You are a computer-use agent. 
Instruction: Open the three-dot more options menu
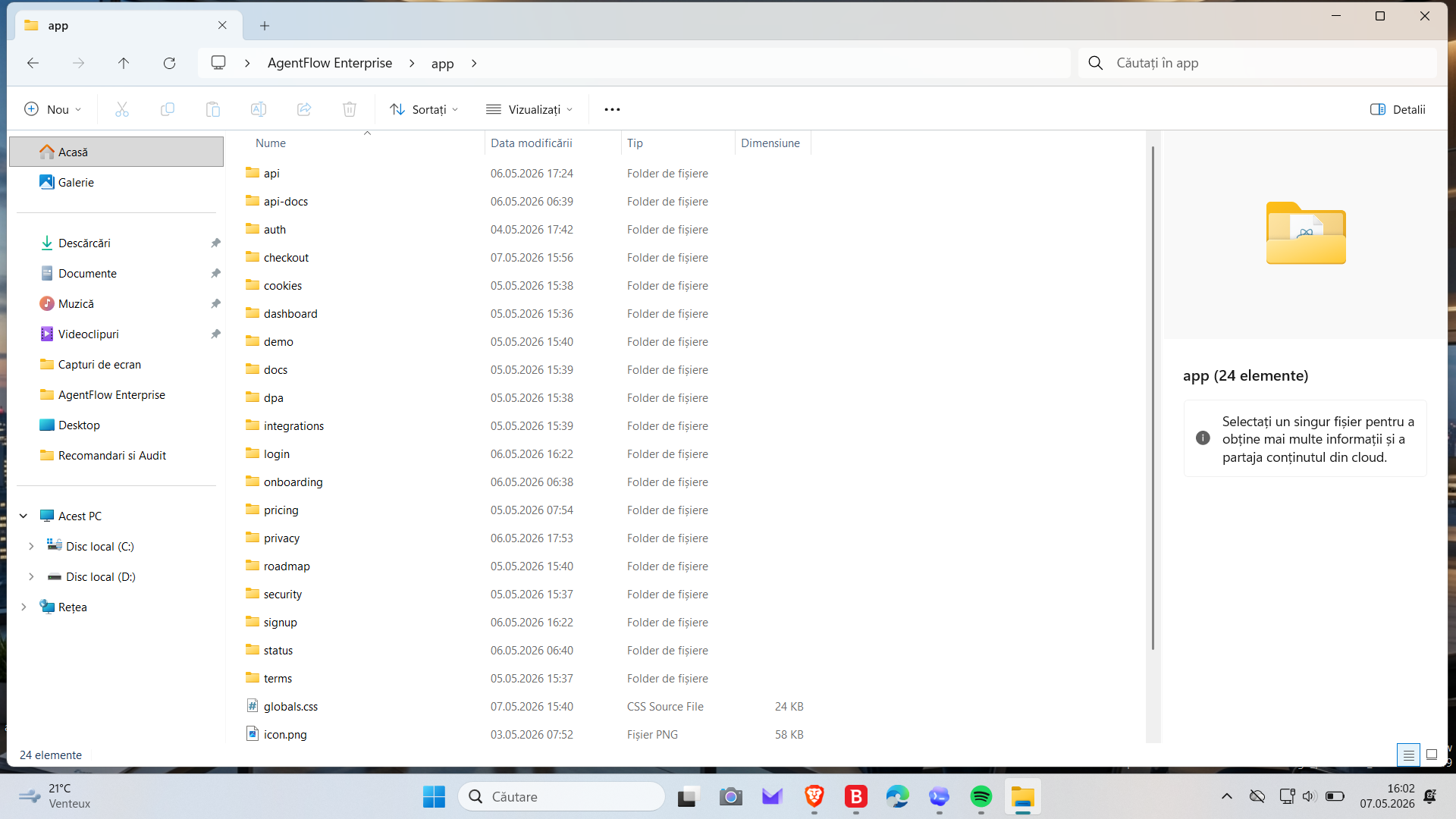tap(612, 109)
